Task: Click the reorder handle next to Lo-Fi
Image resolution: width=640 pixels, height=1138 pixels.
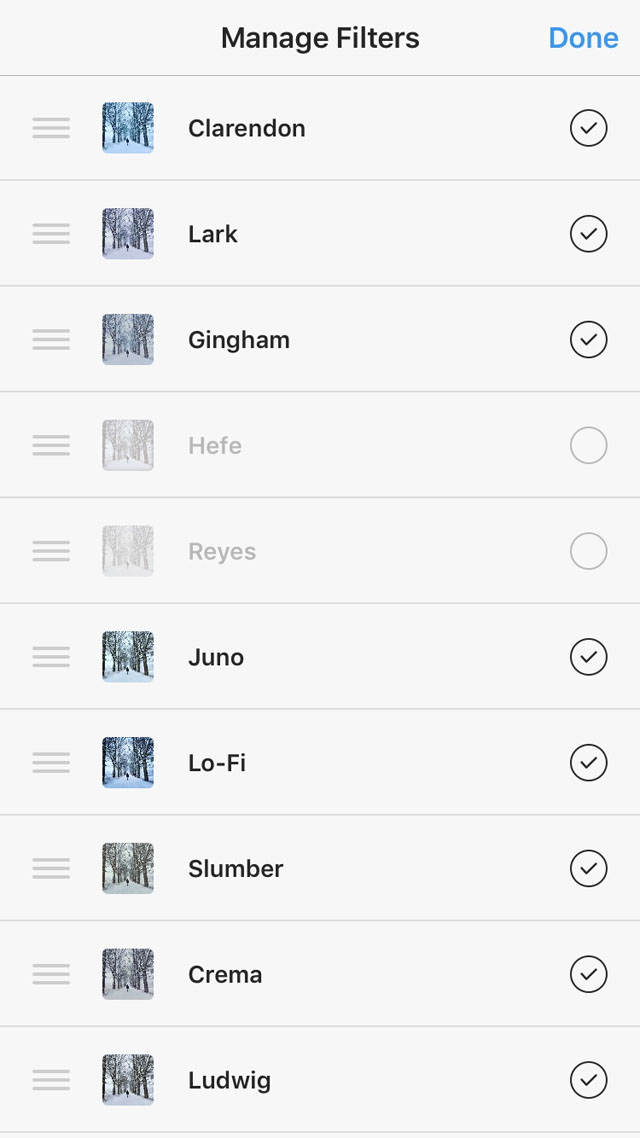Action: point(51,763)
